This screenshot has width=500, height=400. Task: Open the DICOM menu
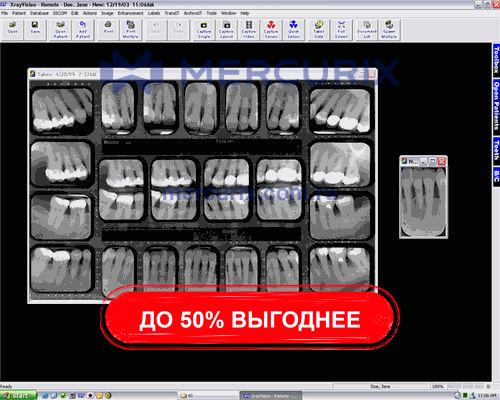point(60,13)
